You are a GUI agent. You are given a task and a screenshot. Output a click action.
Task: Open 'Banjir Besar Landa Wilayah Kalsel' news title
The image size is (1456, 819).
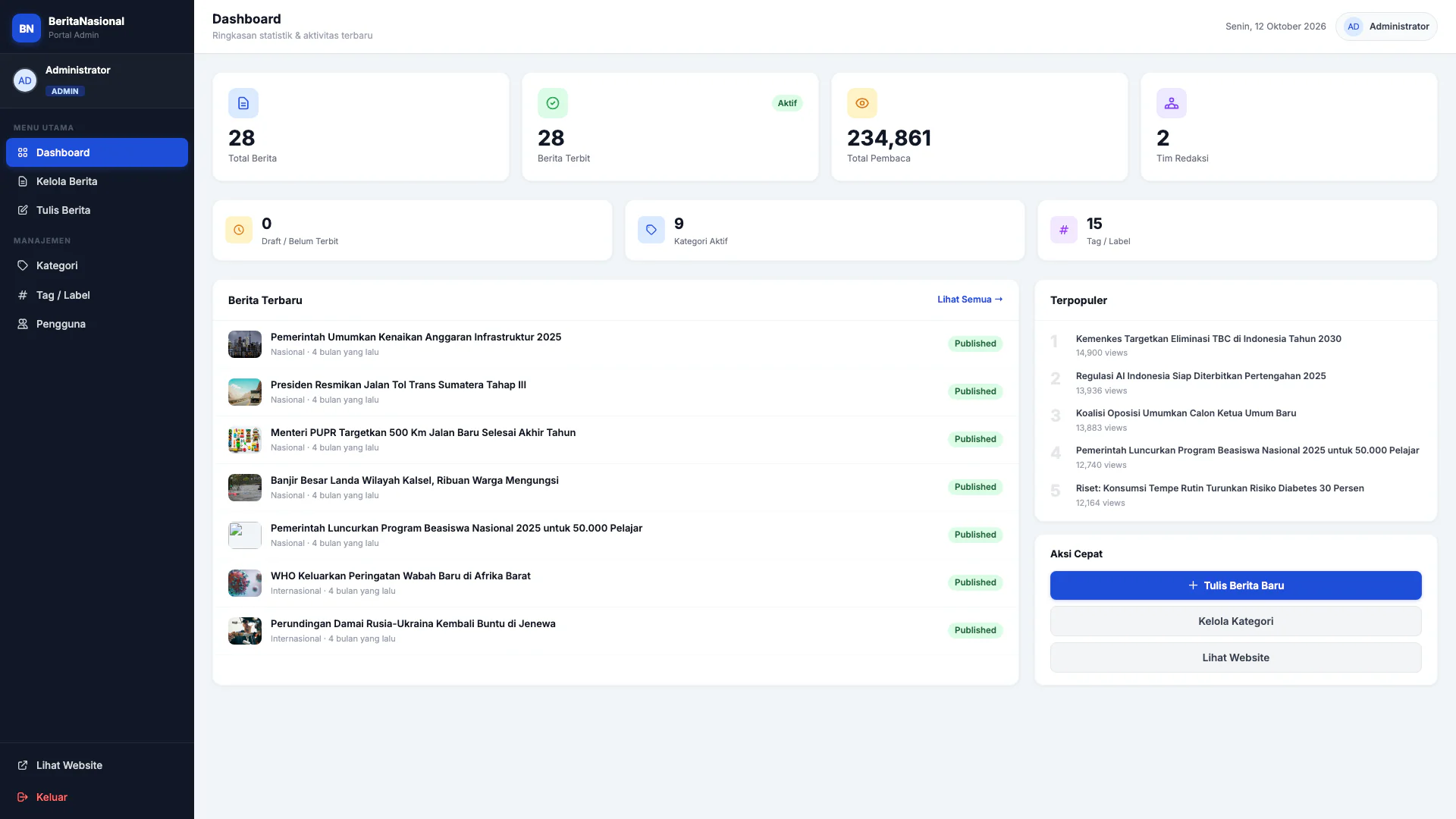pos(415,481)
